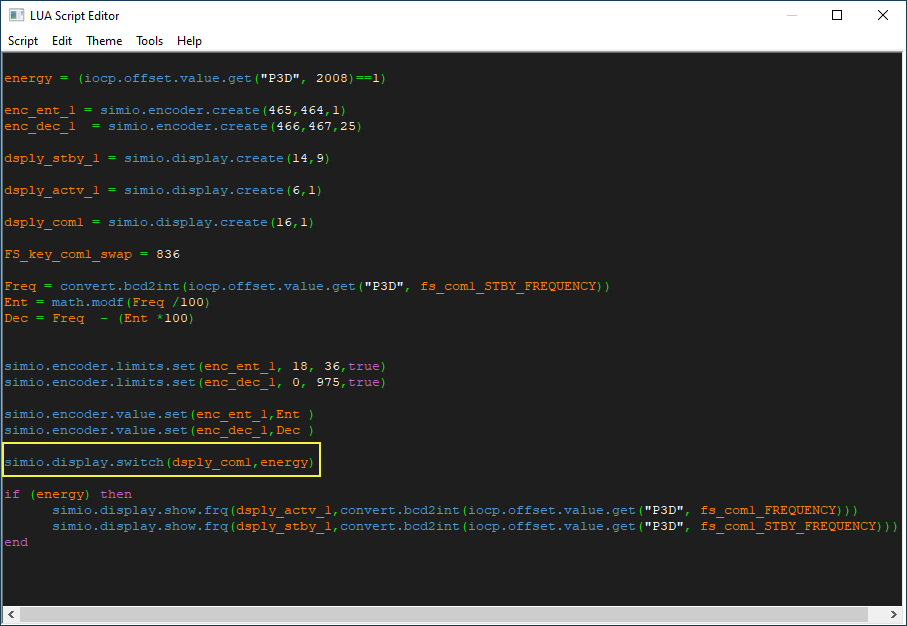Click the number 2008 in energy line
Viewport: 907px width, 626px height.
coord(331,78)
